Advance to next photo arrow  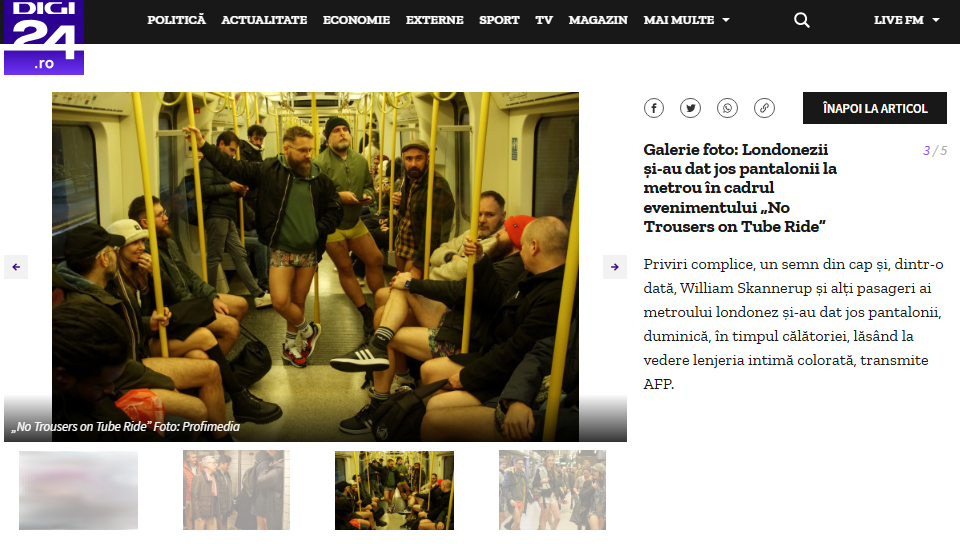pos(615,267)
